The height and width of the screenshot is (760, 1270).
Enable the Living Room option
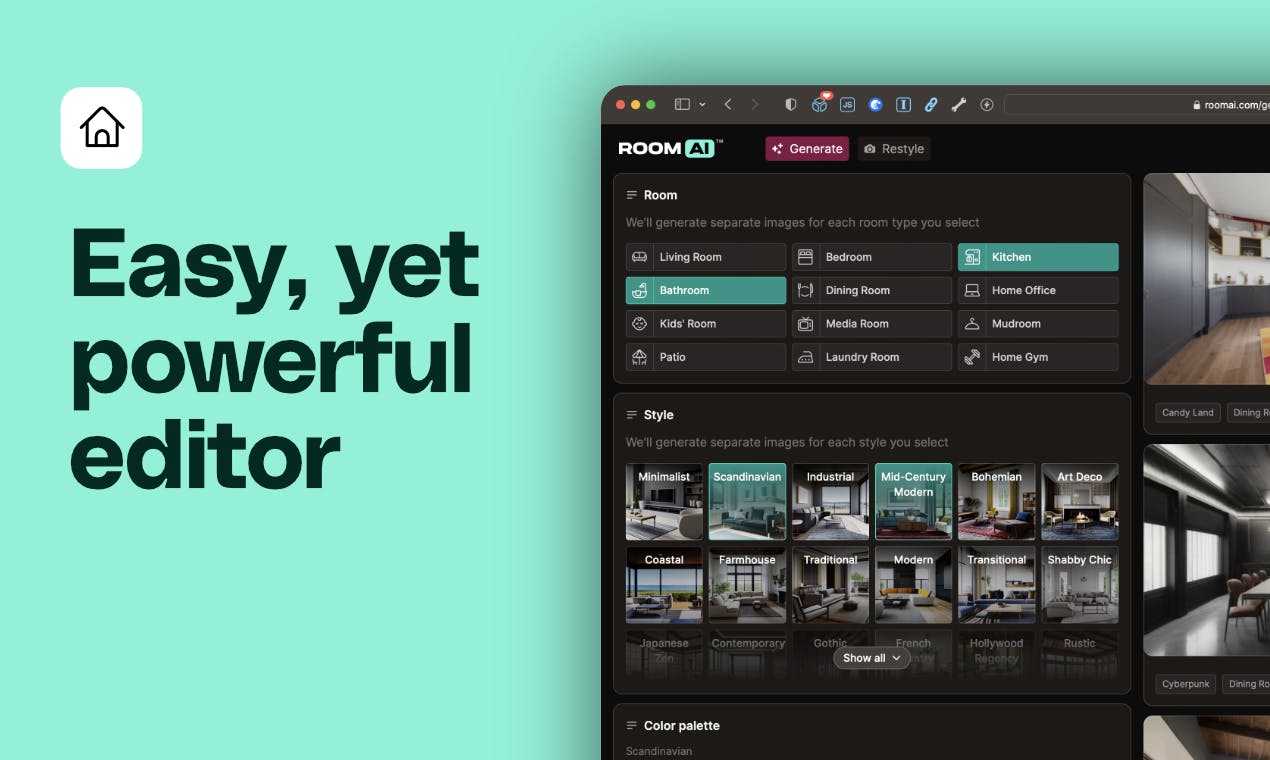(x=706, y=257)
